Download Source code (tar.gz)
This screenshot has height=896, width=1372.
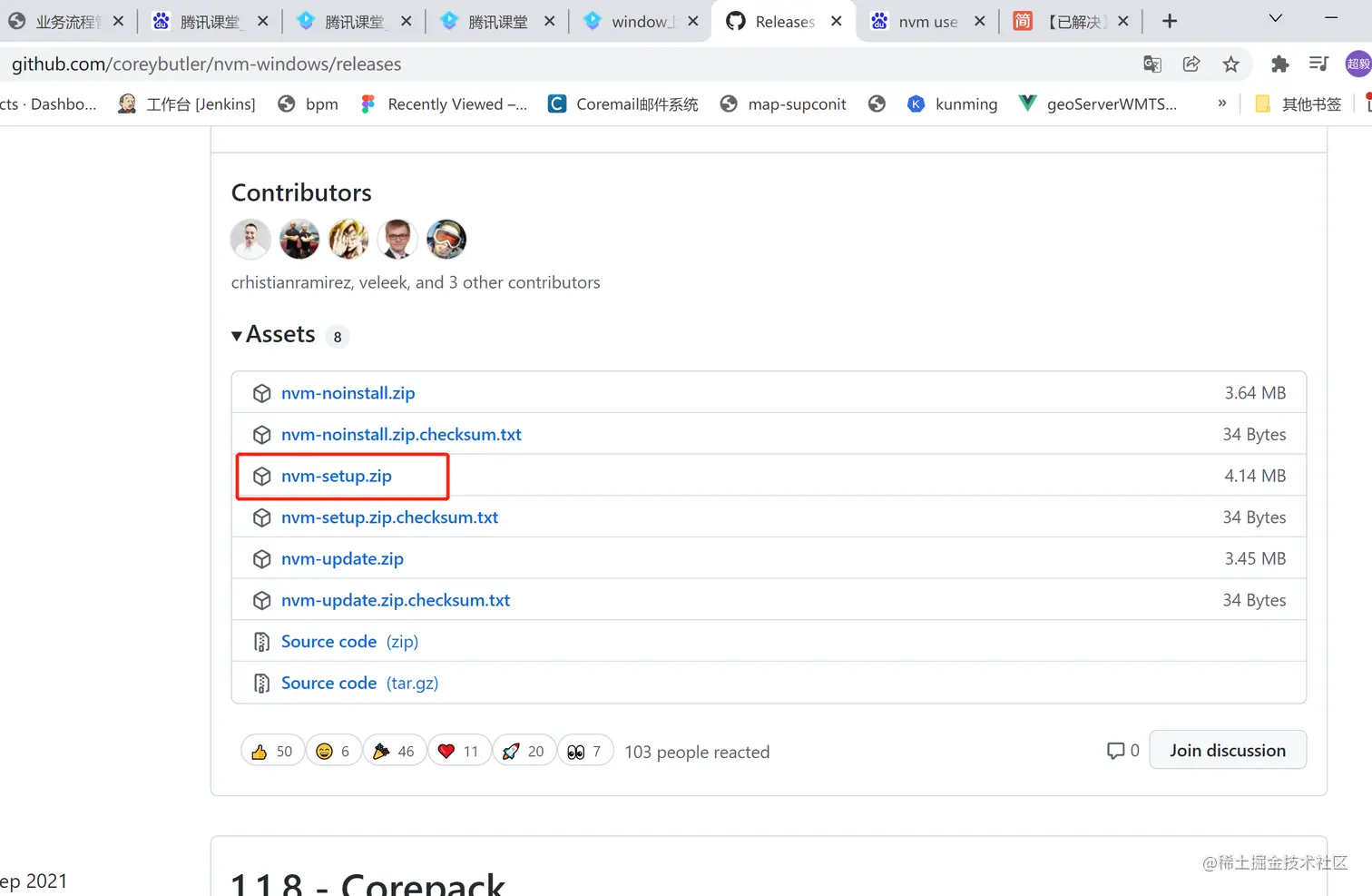point(359,683)
